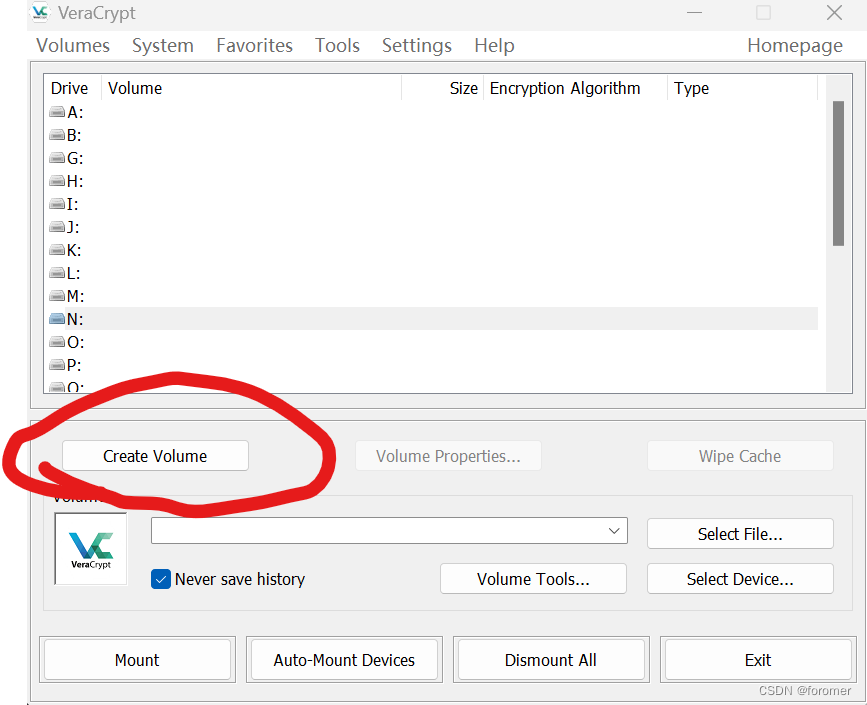
Task: Open the Settings menu
Action: coord(417,45)
